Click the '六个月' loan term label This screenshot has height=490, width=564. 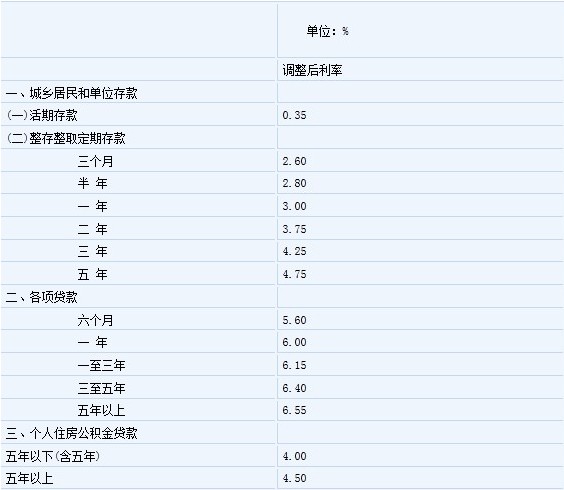coord(95,320)
